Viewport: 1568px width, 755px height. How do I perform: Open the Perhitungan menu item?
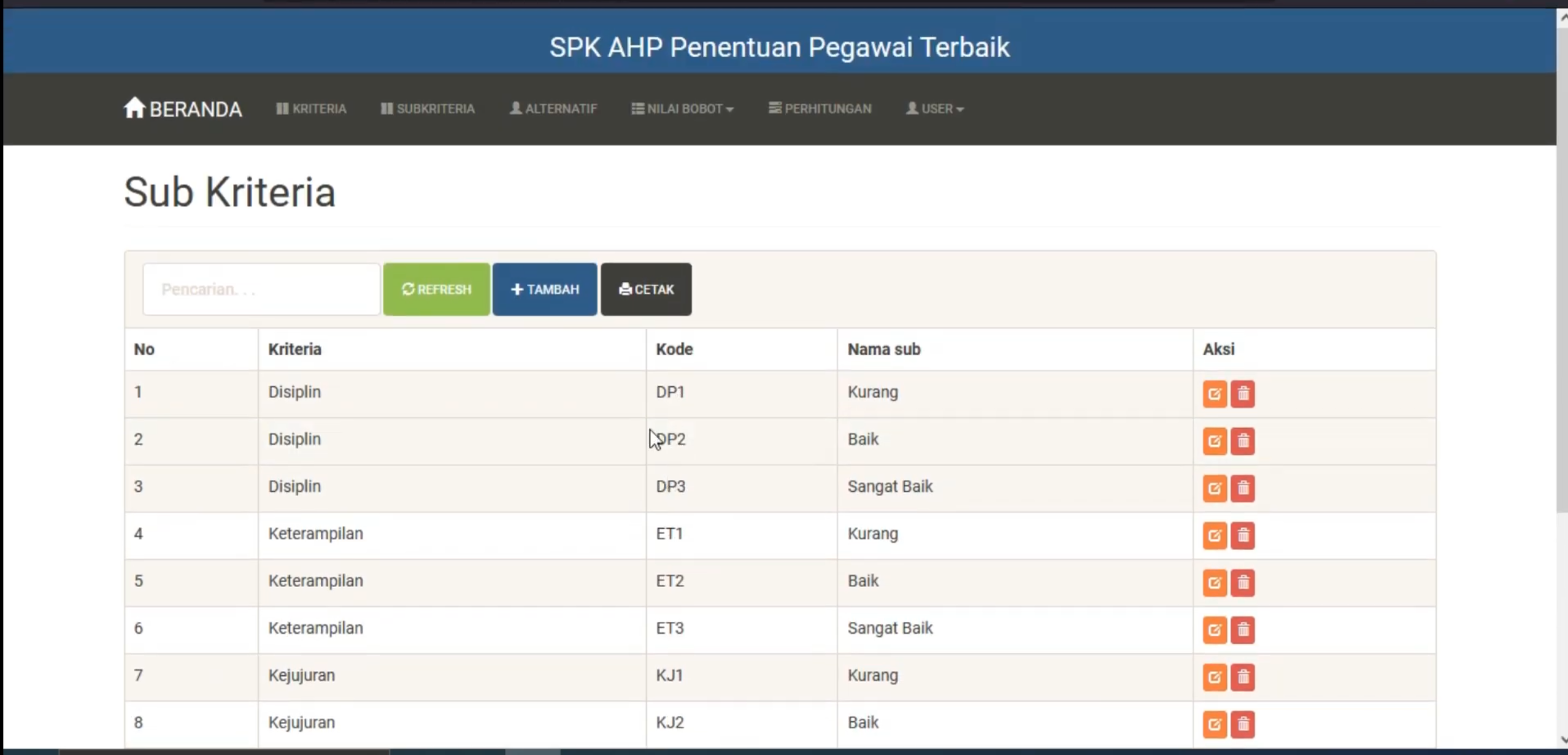(820, 109)
